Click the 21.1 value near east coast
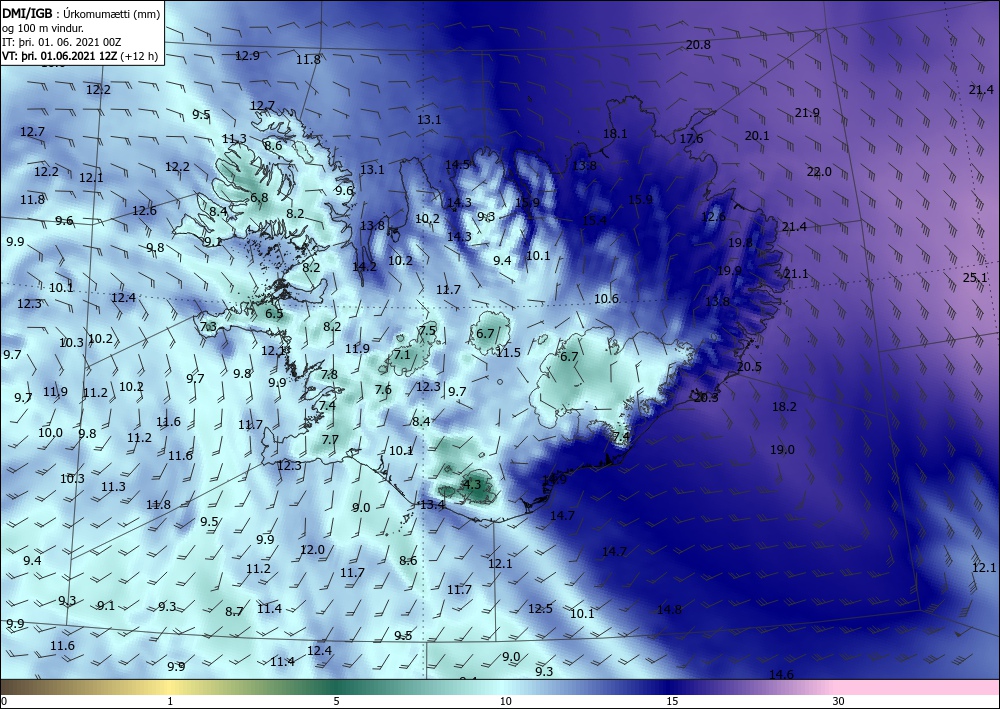Screen dimensions: 1000x709 coord(796,274)
